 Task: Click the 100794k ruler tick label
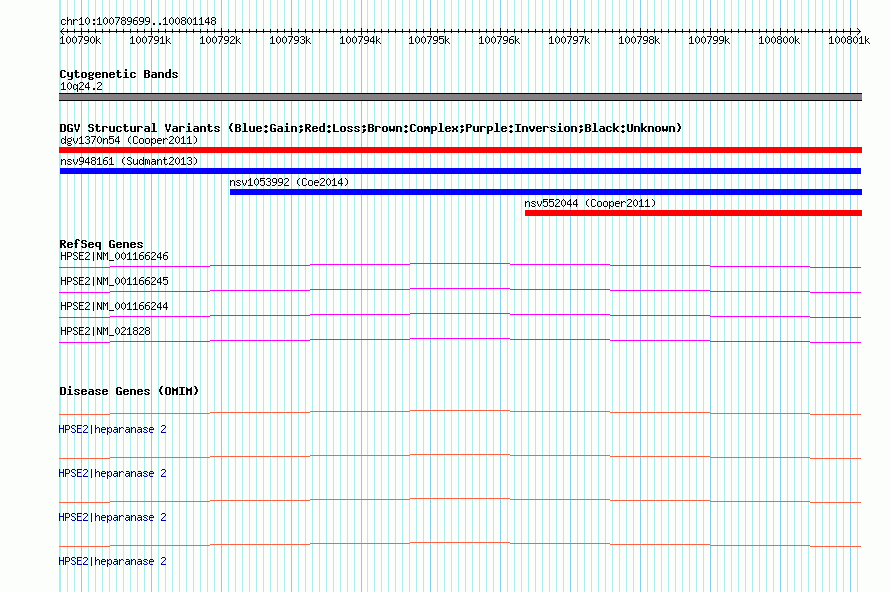click(360, 40)
